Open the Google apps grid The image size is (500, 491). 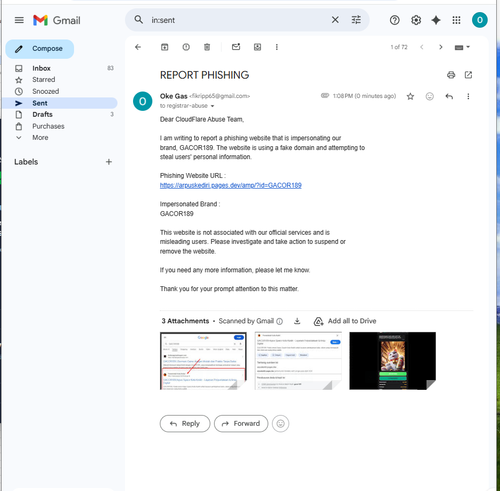click(x=456, y=20)
